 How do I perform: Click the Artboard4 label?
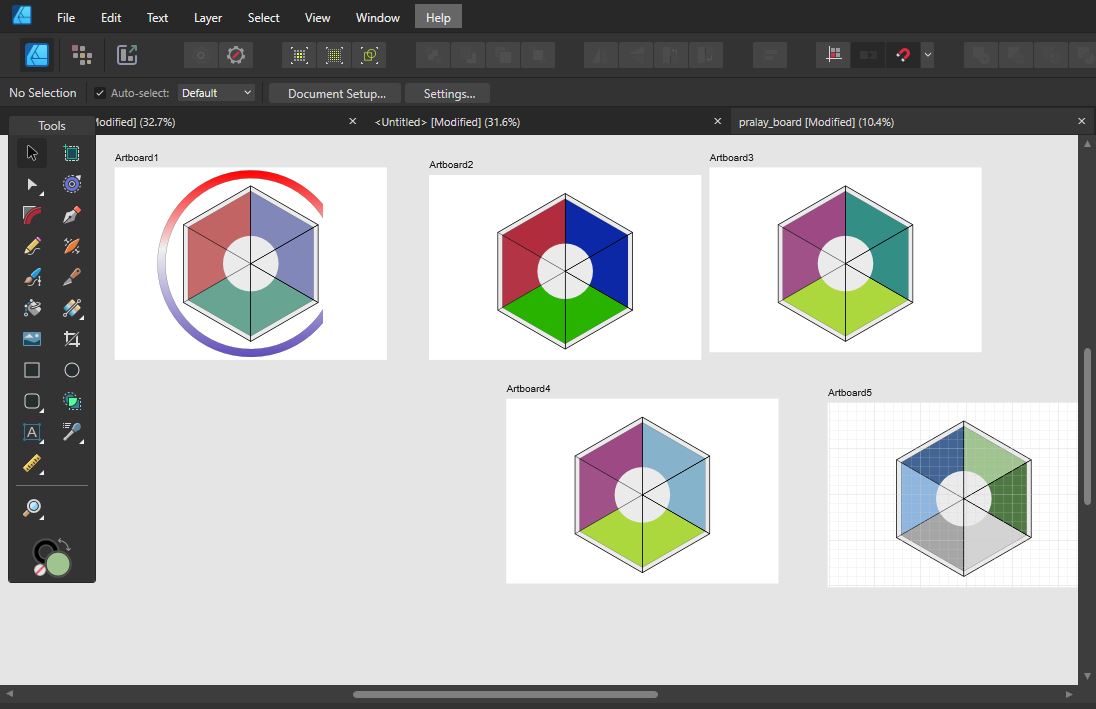528,388
